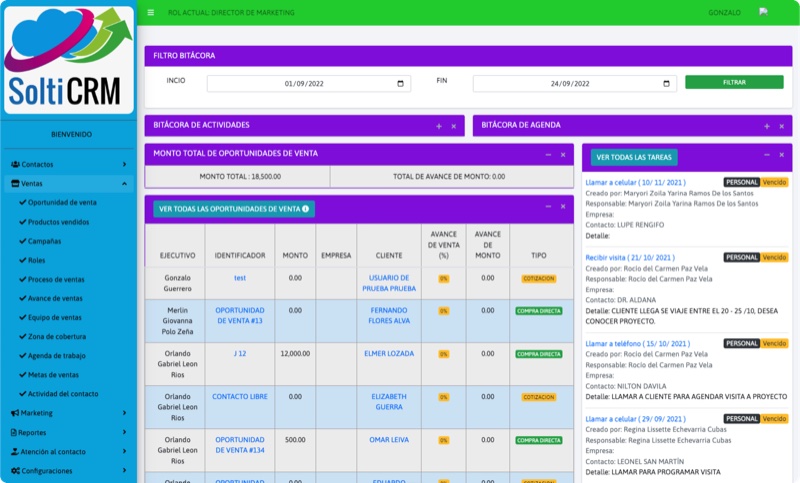The image size is (800, 483).
Task: Open Avance de ventas menu item
Action: [51, 298]
